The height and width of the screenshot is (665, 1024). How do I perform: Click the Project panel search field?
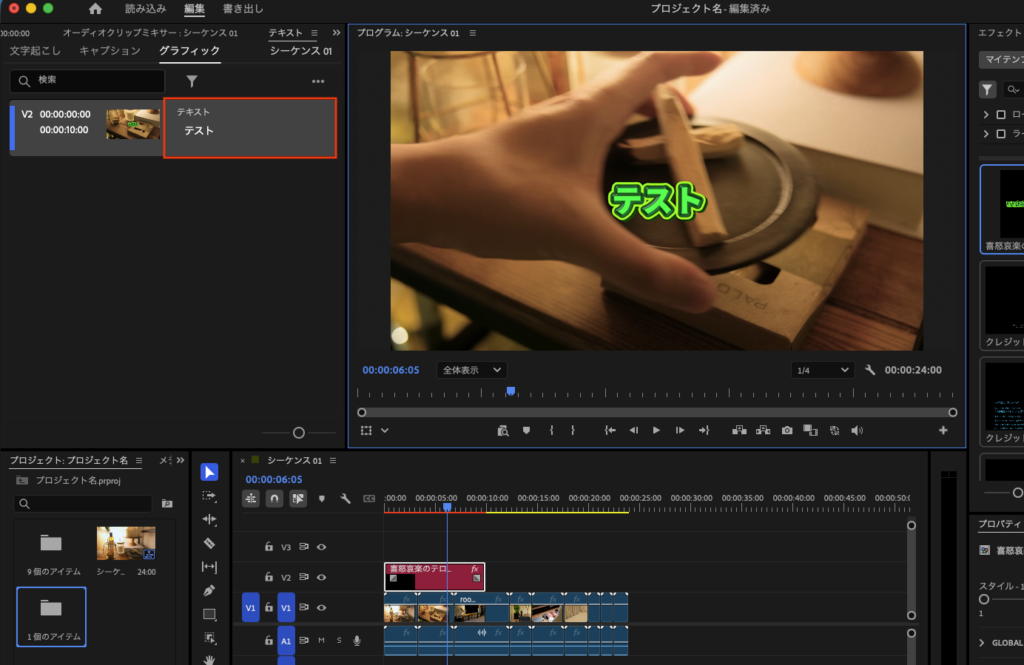point(82,504)
